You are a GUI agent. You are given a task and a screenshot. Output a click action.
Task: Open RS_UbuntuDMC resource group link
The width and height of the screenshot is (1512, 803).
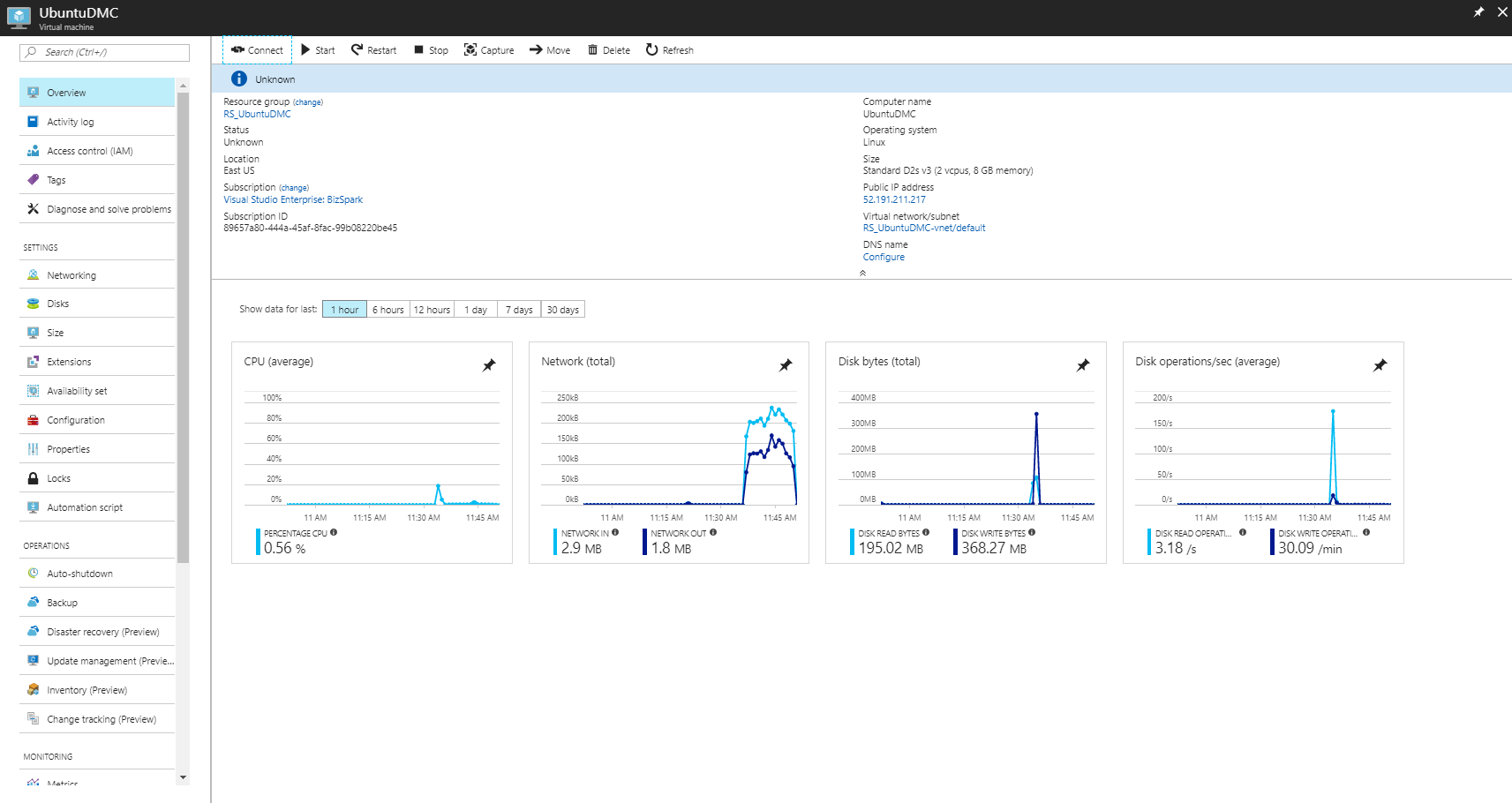tap(257, 114)
